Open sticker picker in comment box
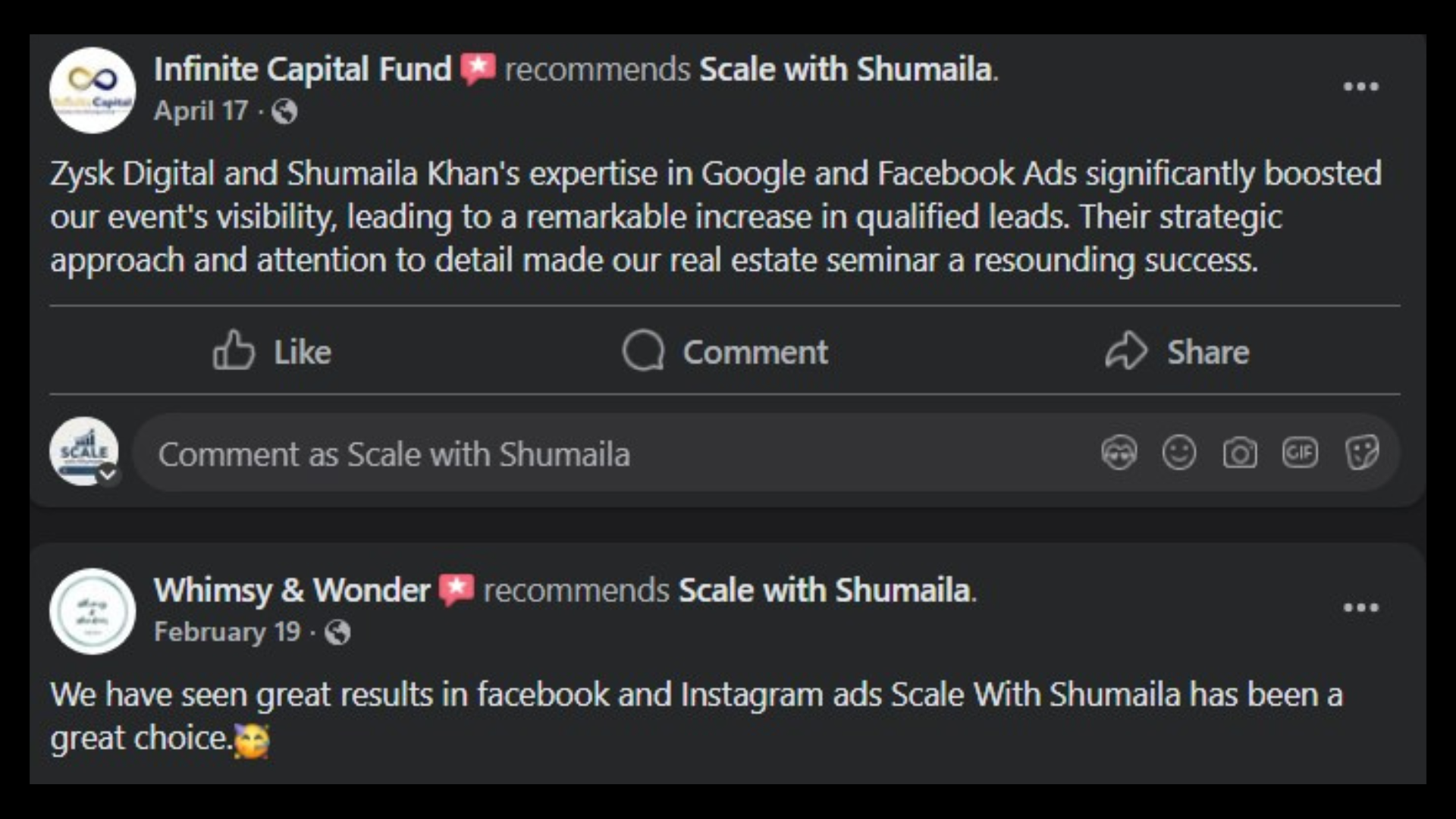Image resolution: width=1456 pixels, height=819 pixels. coord(1361,453)
